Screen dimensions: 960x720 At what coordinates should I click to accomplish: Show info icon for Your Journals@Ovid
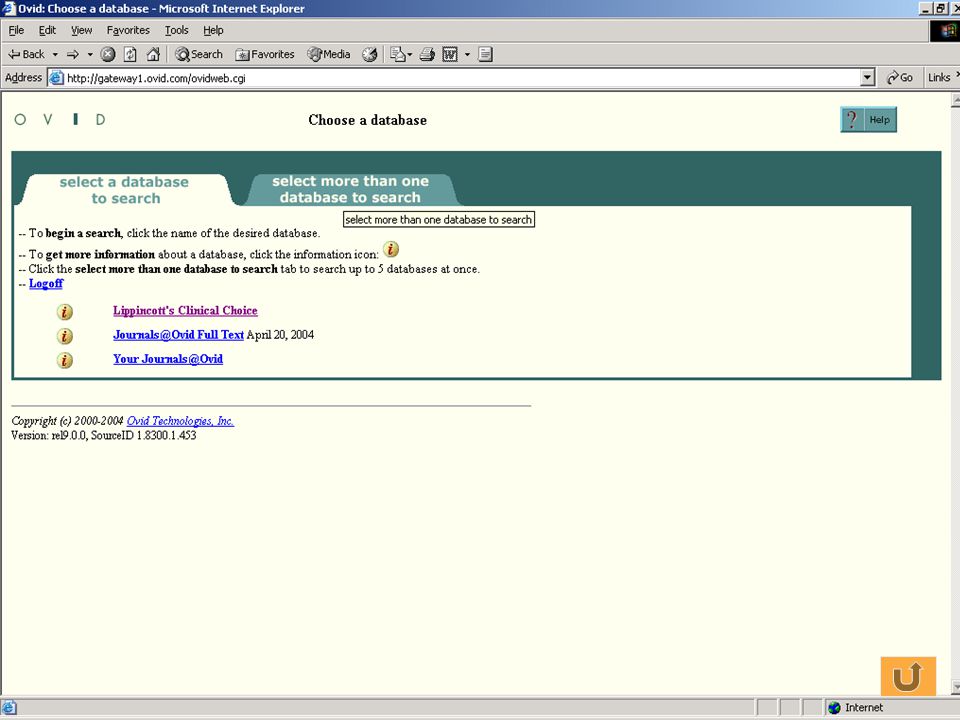(x=64, y=361)
